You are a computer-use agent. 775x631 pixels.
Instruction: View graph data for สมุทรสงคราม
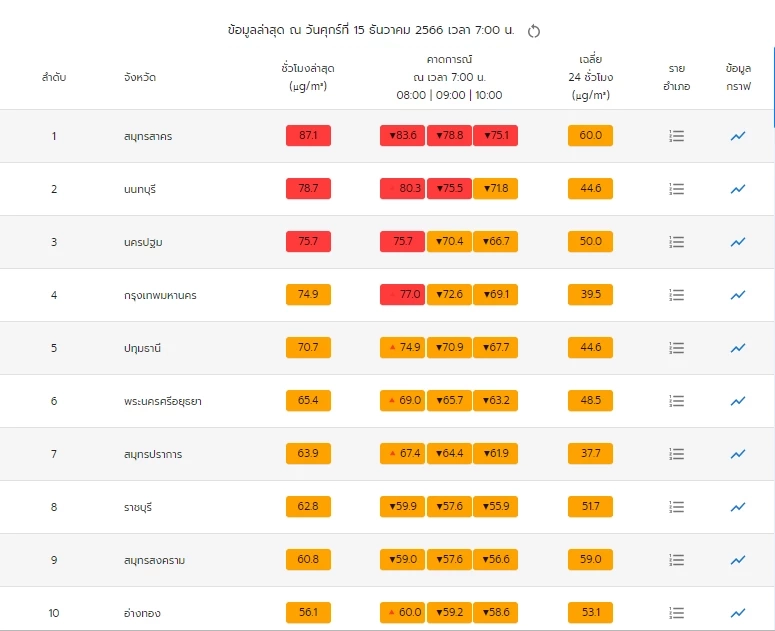tap(738, 560)
